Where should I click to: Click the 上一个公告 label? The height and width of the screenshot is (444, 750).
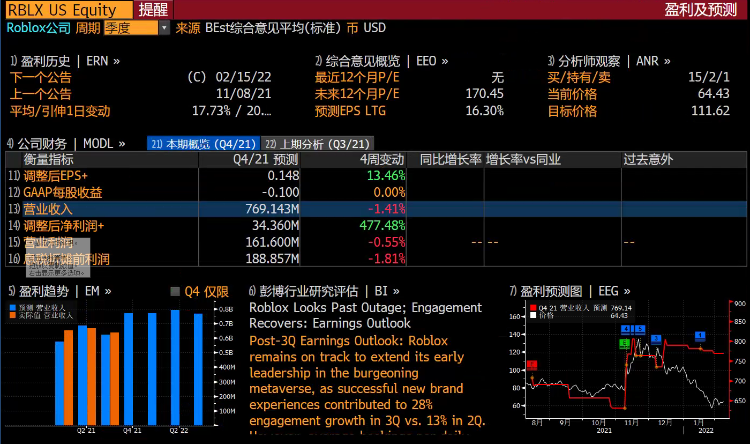click(x=41, y=94)
